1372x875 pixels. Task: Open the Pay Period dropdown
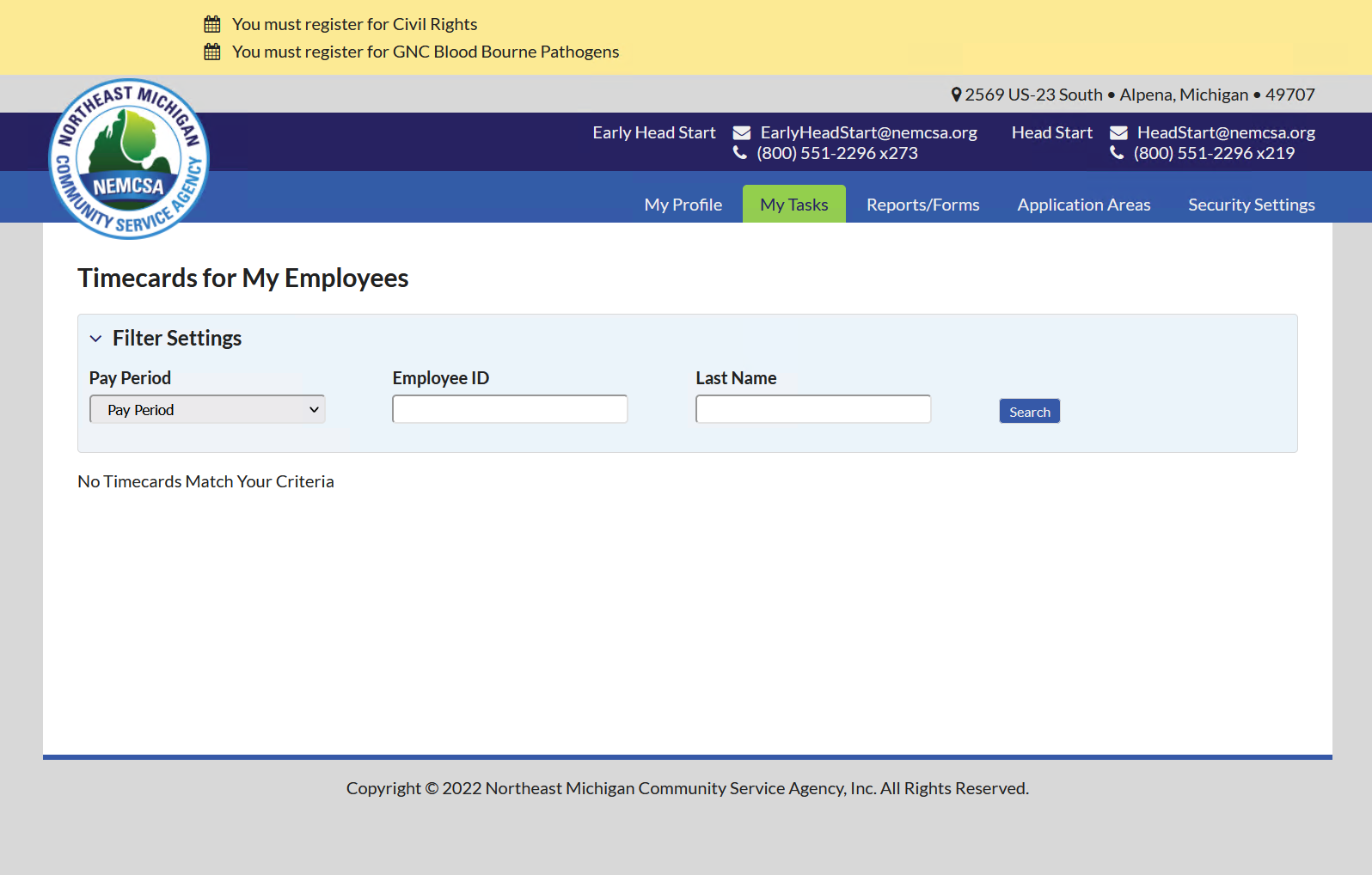point(207,409)
